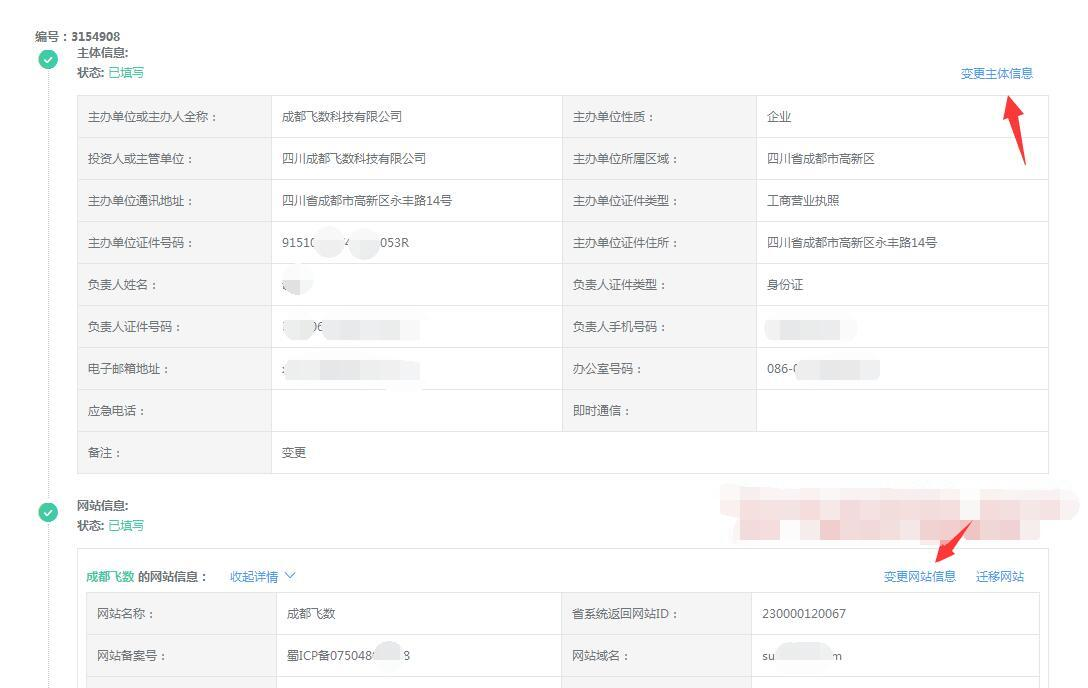Select the 四川成都飞数科技有限公司 investor cell
1088x688 pixels.
(354, 159)
